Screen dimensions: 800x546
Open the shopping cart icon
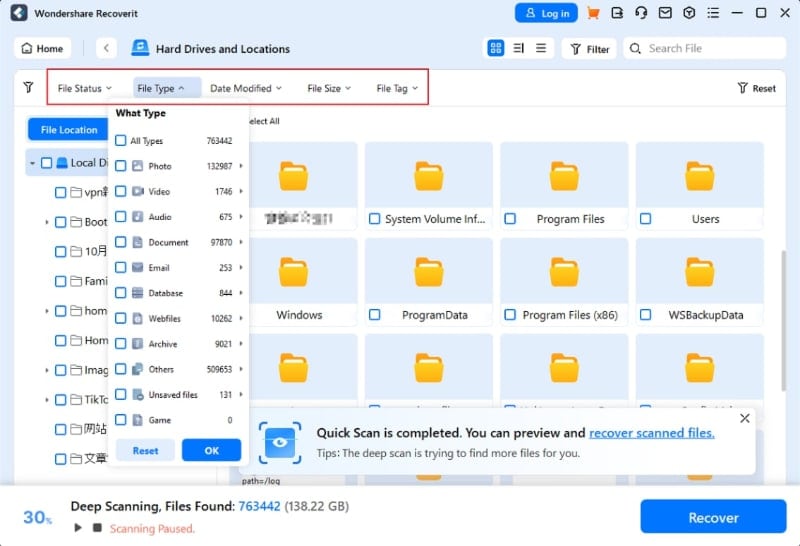(593, 13)
